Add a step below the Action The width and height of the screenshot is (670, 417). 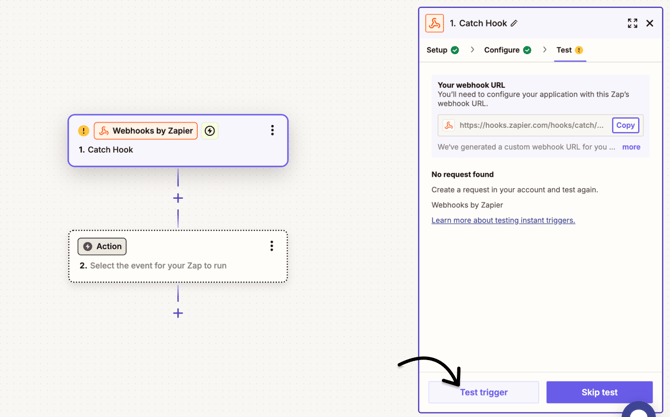pyautogui.click(x=178, y=313)
